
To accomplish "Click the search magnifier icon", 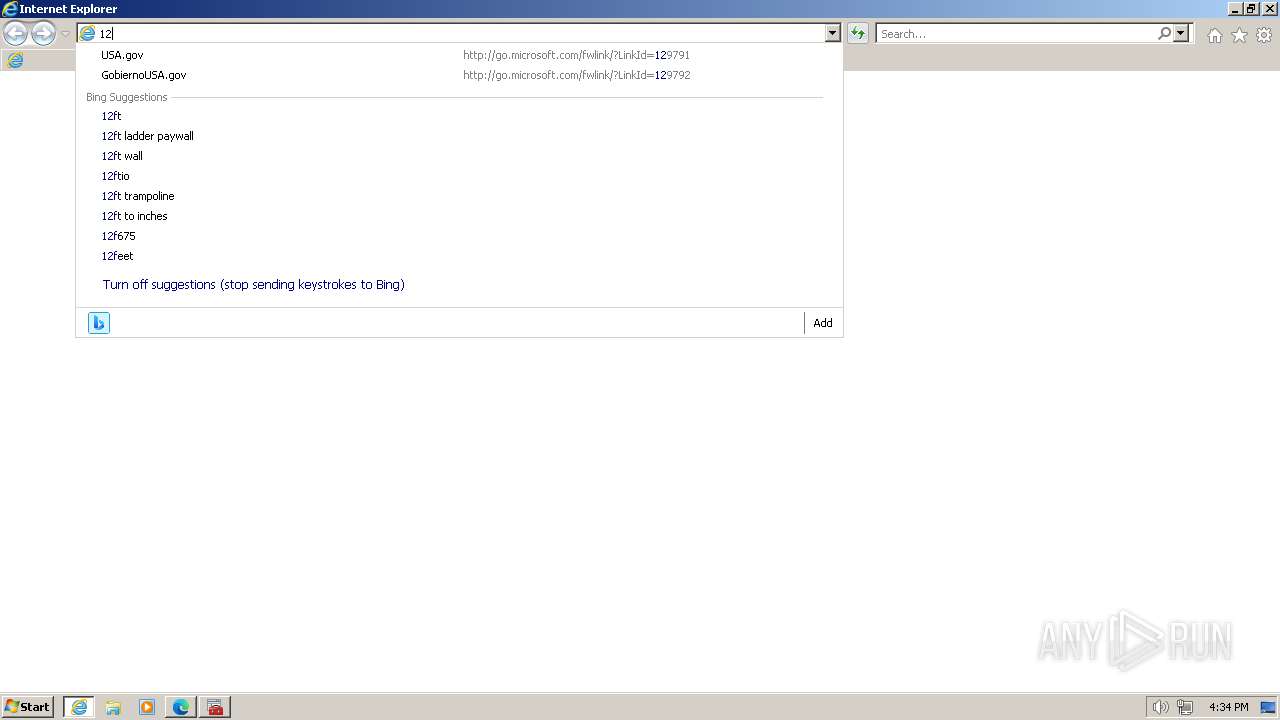I will (x=1164, y=33).
